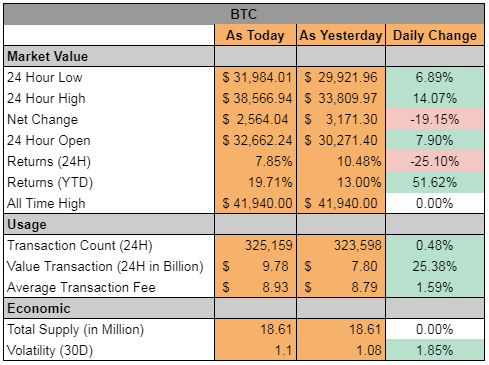Select the Usage section header
This screenshot has width=489, height=365.
244,224
